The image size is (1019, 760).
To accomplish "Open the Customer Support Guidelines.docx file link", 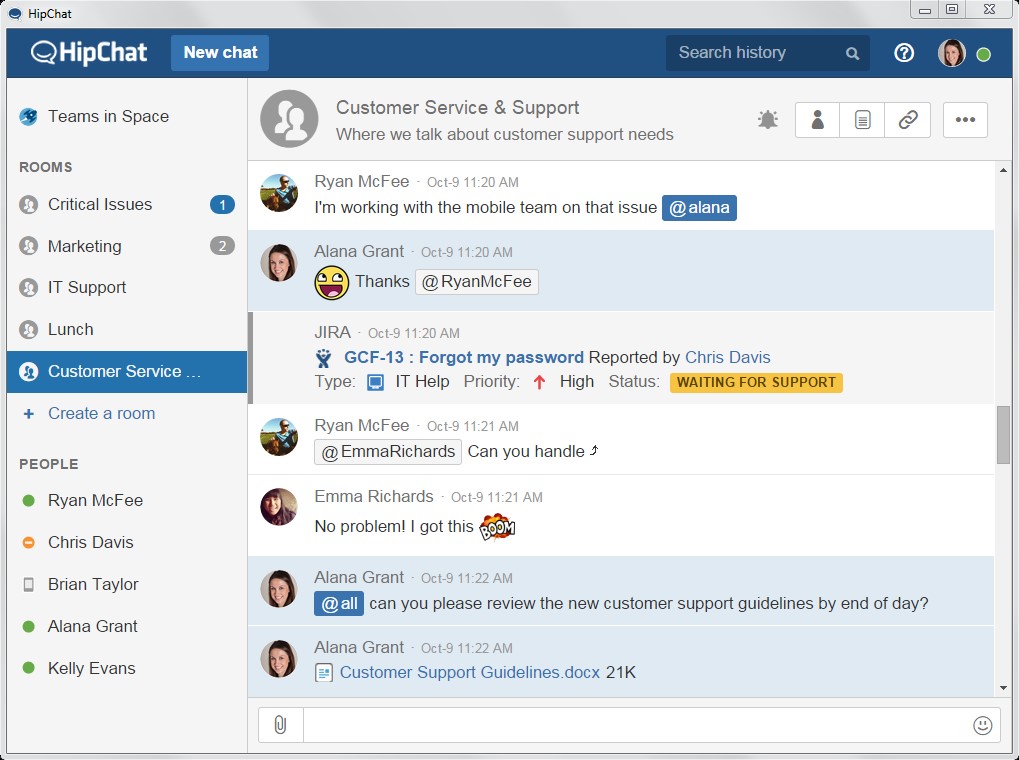I will pos(469,672).
